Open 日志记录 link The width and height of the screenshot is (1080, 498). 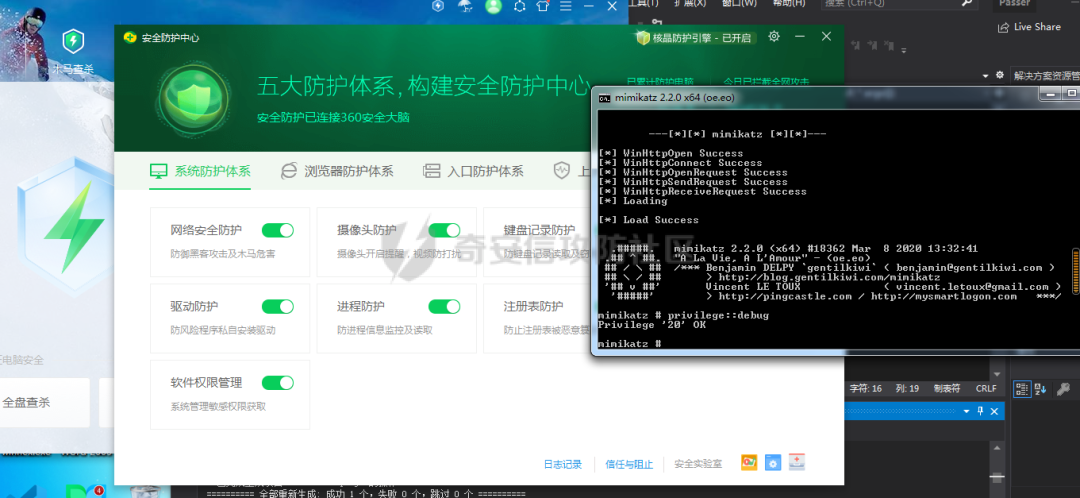(x=563, y=464)
